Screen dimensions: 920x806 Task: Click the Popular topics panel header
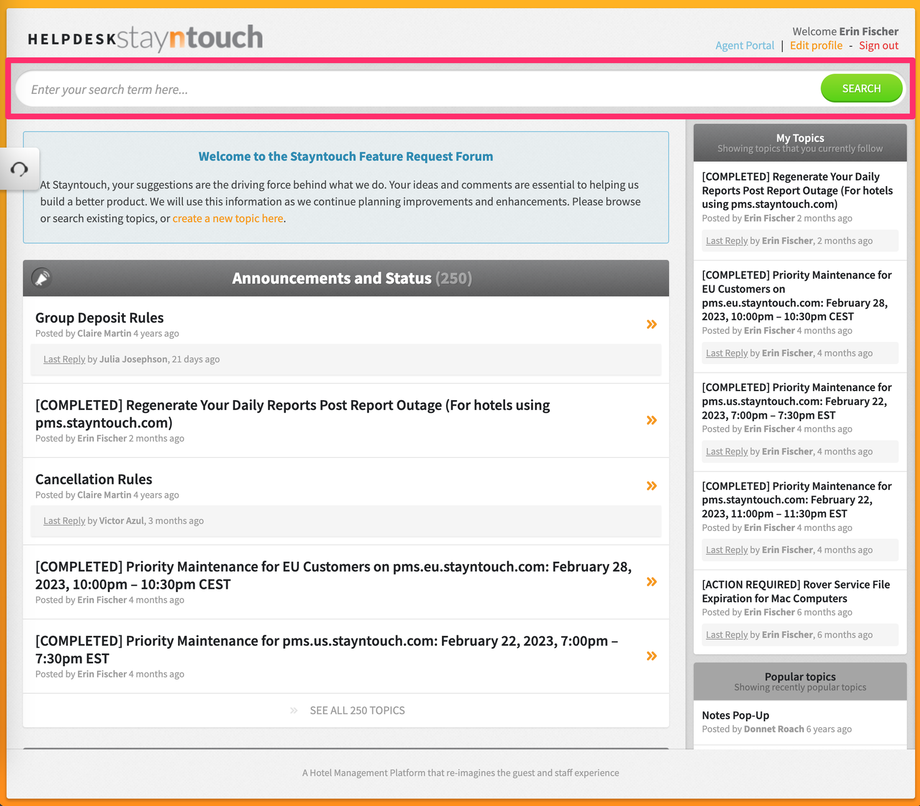point(800,681)
